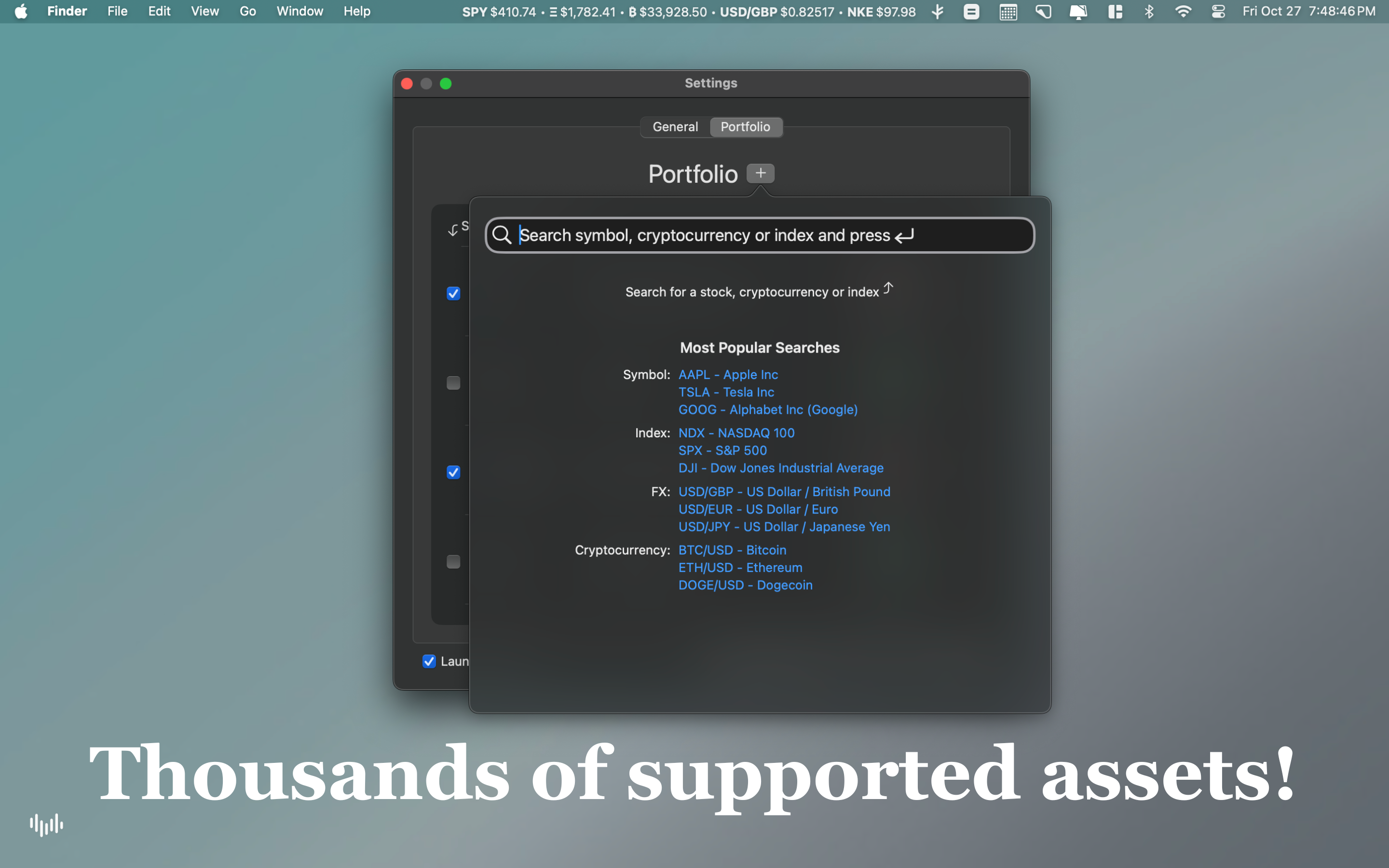Click the NKE $97.98 ticker item
This screenshot has width=1389, height=868.
tap(881, 12)
